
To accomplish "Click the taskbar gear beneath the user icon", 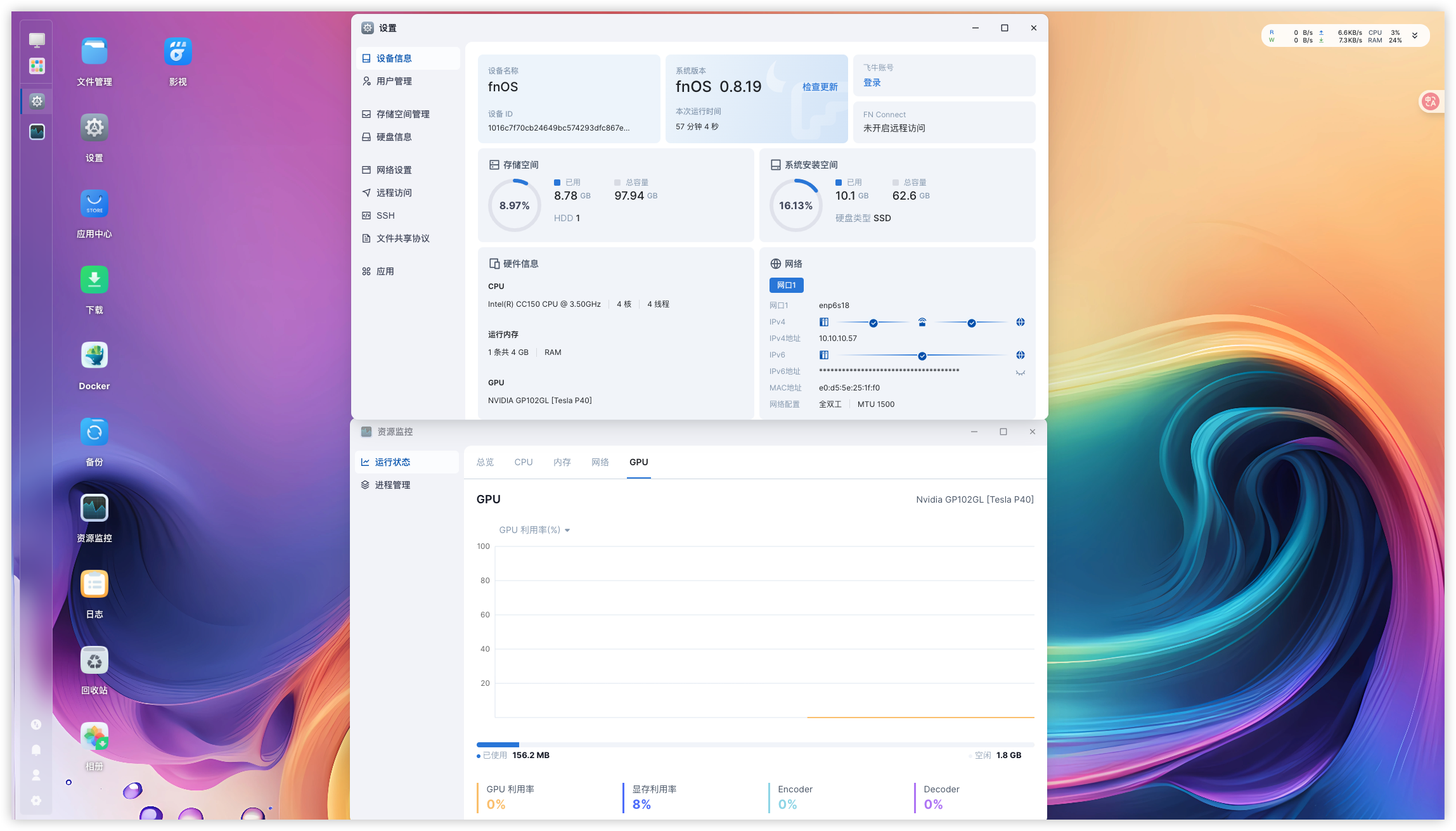I will 36,801.
